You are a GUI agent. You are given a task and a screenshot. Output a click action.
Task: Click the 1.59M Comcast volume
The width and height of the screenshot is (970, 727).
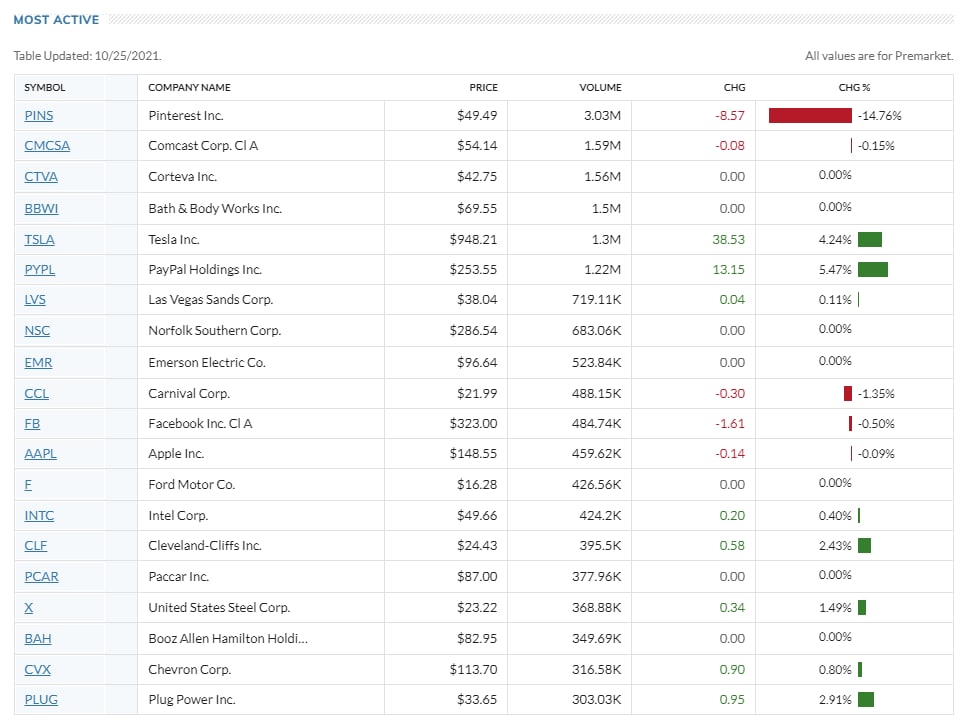(603, 145)
